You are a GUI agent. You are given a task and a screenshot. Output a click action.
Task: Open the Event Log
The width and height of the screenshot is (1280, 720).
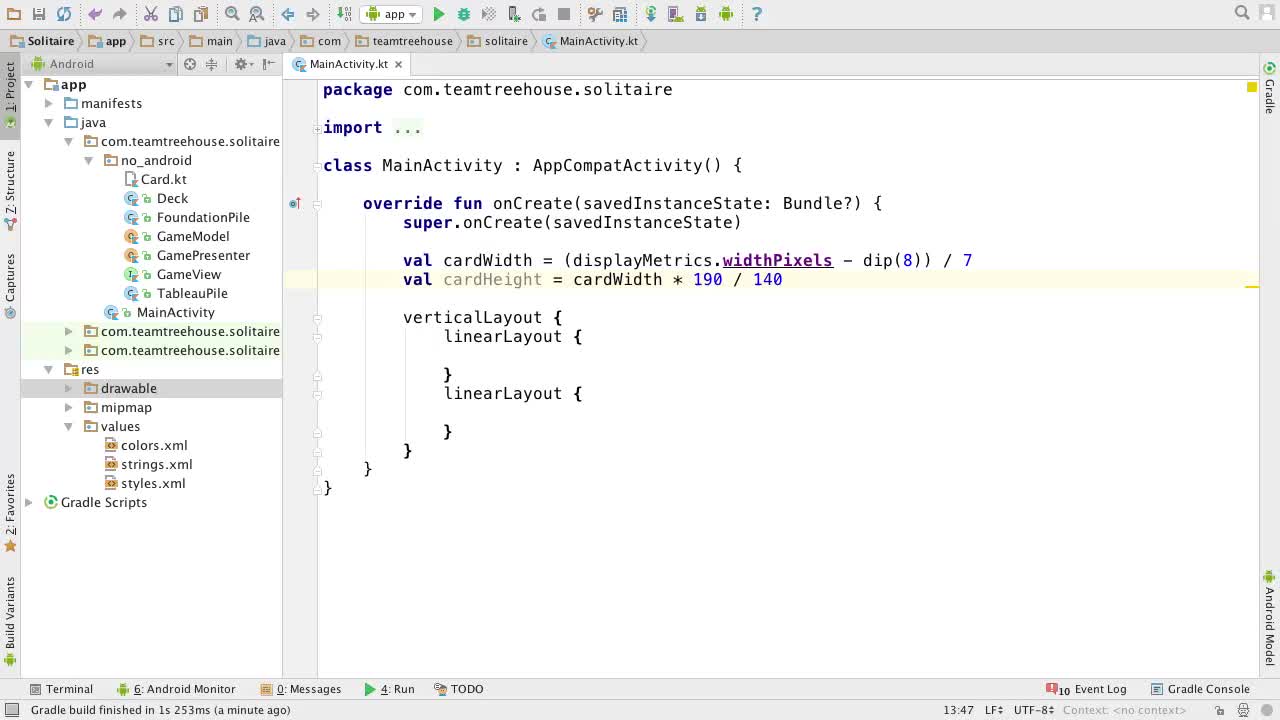pos(1086,689)
